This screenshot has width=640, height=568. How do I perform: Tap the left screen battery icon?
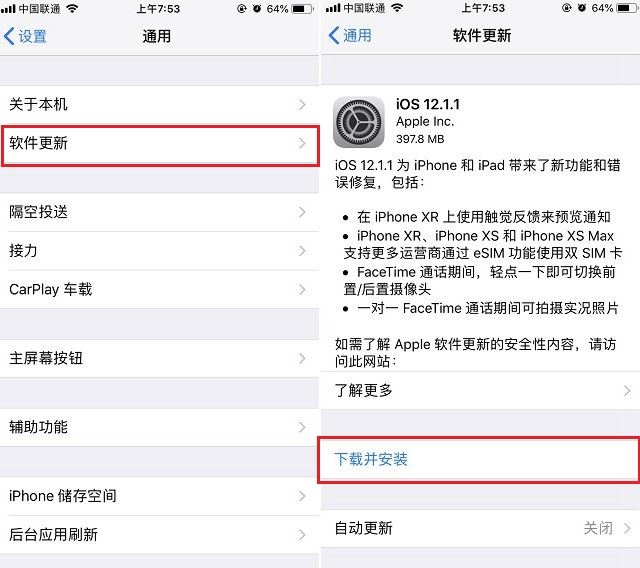(302, 9)
